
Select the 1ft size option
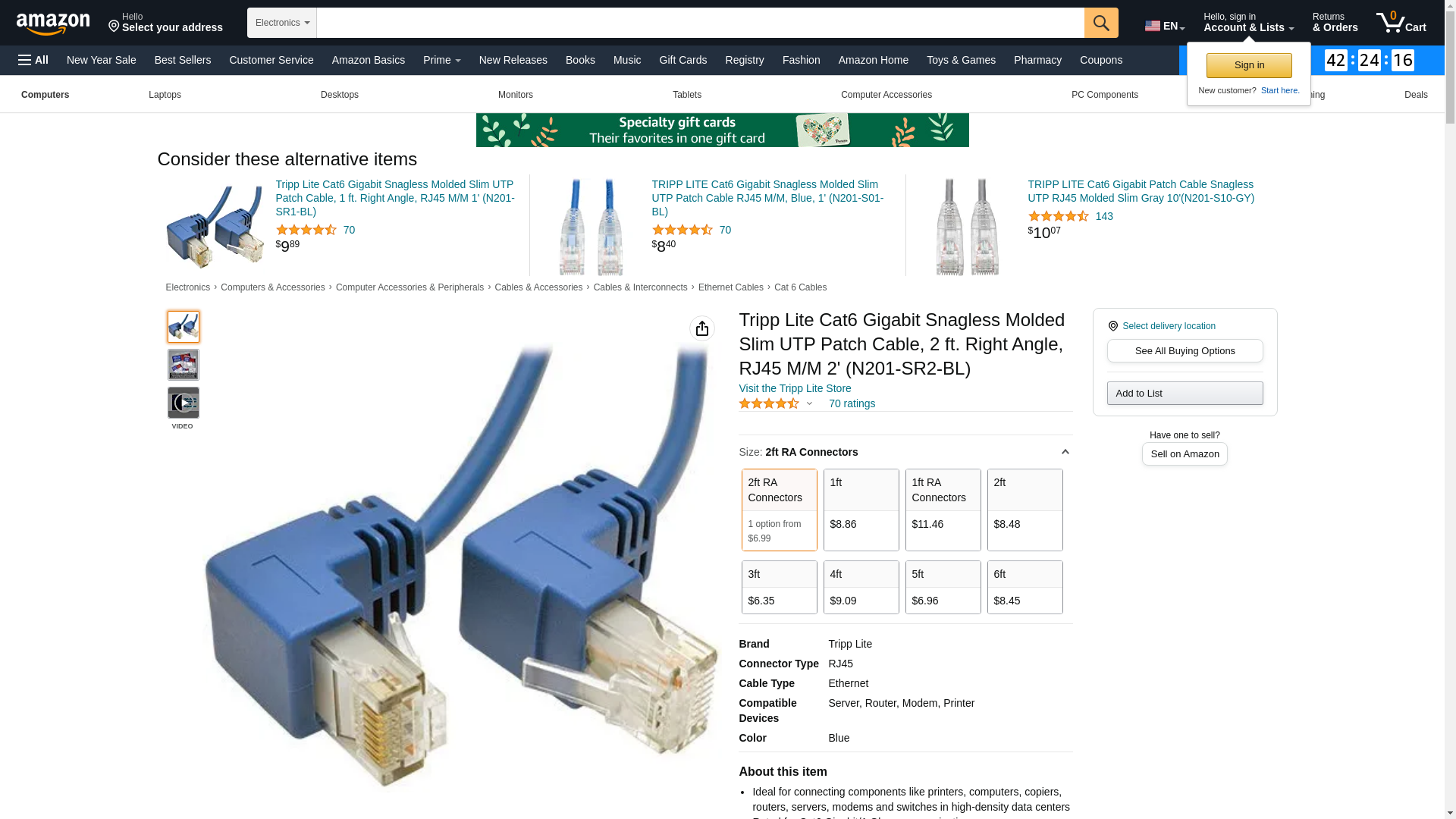(x=861, y=510)
